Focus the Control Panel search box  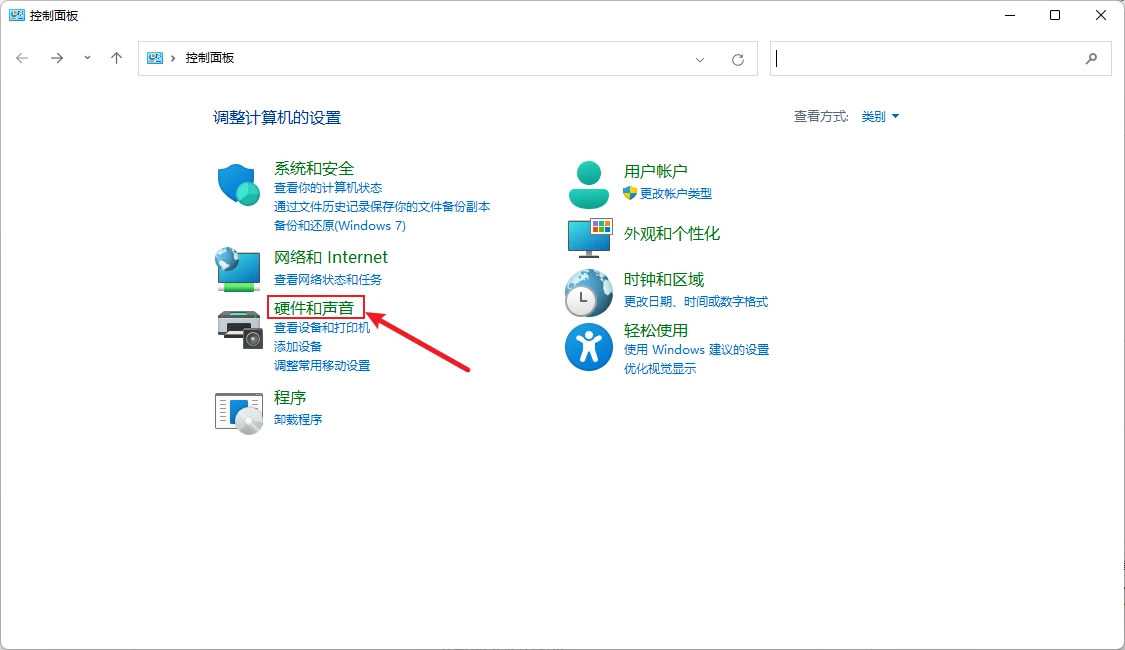click(x=928, y=59)
